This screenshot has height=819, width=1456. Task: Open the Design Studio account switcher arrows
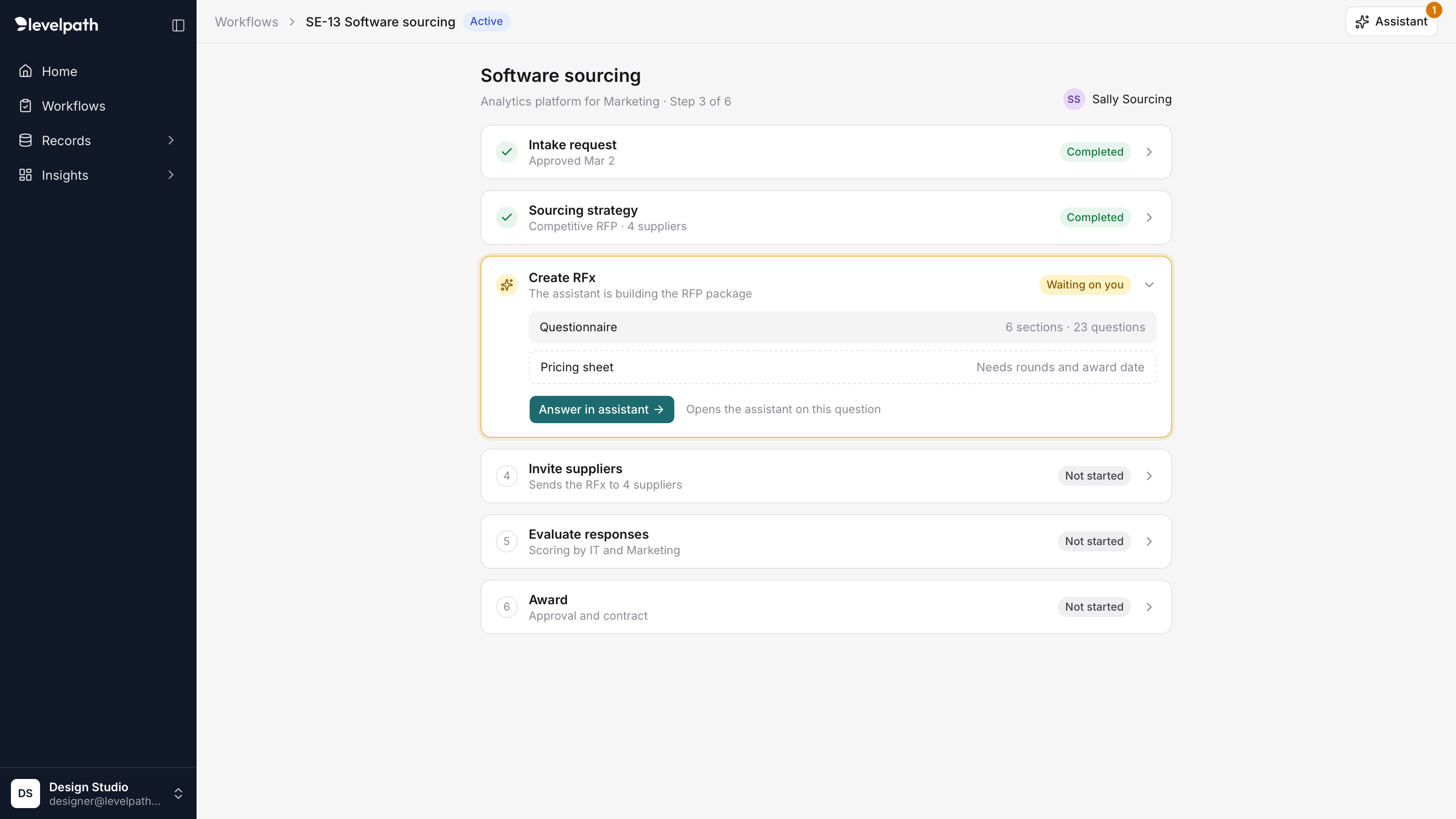[x=178, y=794]
